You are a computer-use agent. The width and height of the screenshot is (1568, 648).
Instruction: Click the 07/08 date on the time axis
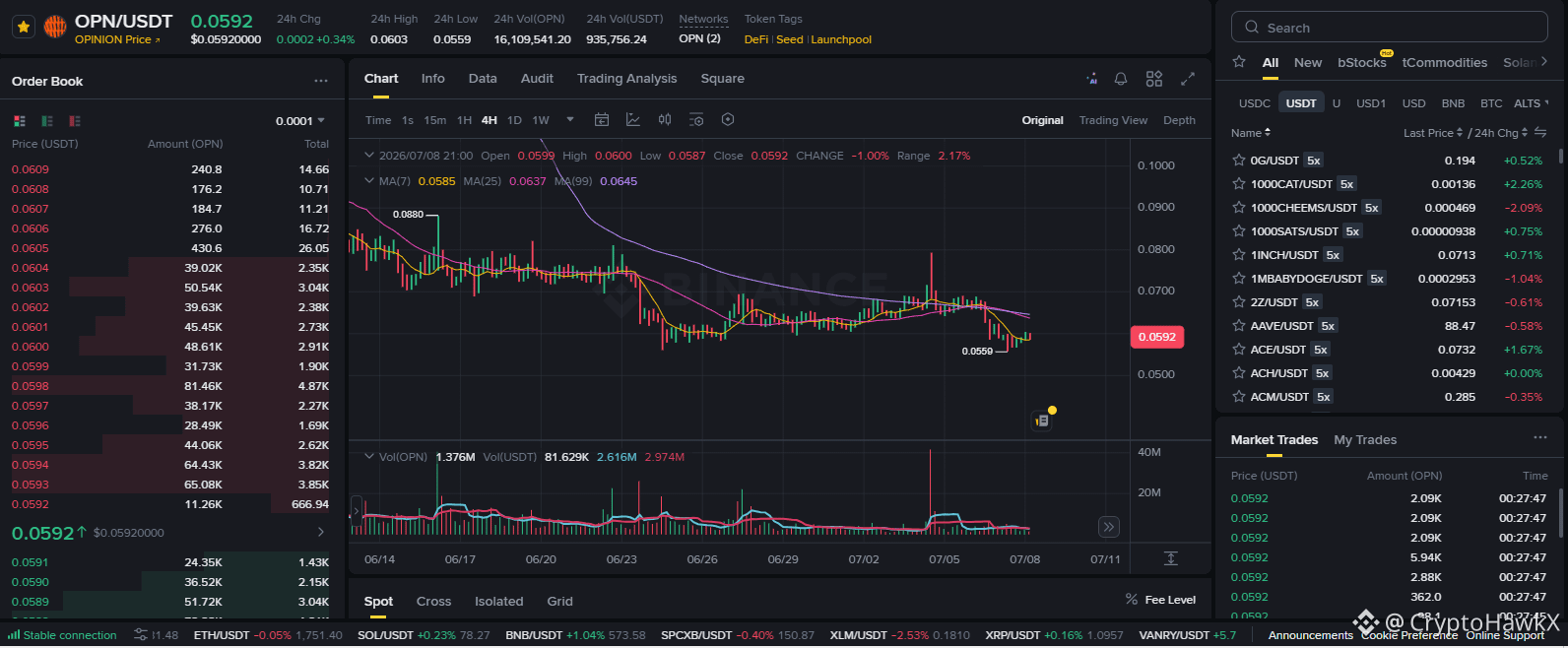tap(1024, 559)
